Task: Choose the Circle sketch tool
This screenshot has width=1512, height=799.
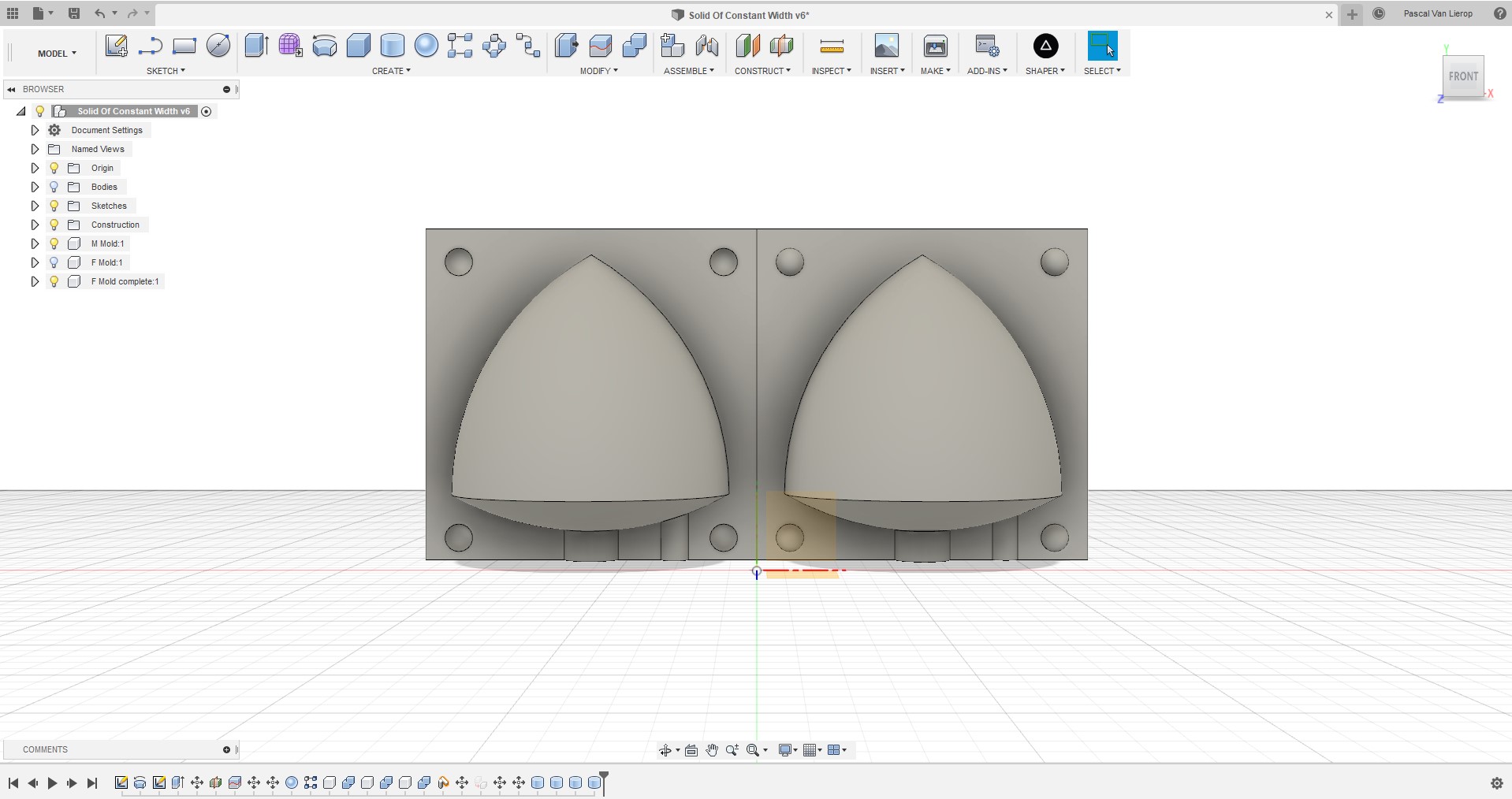Action: 218,46
